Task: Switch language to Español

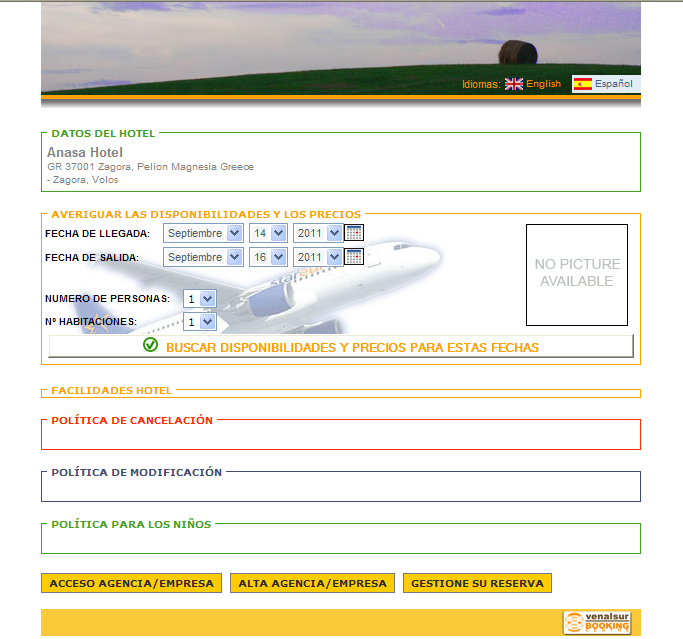Action: [x=613, y=85]
